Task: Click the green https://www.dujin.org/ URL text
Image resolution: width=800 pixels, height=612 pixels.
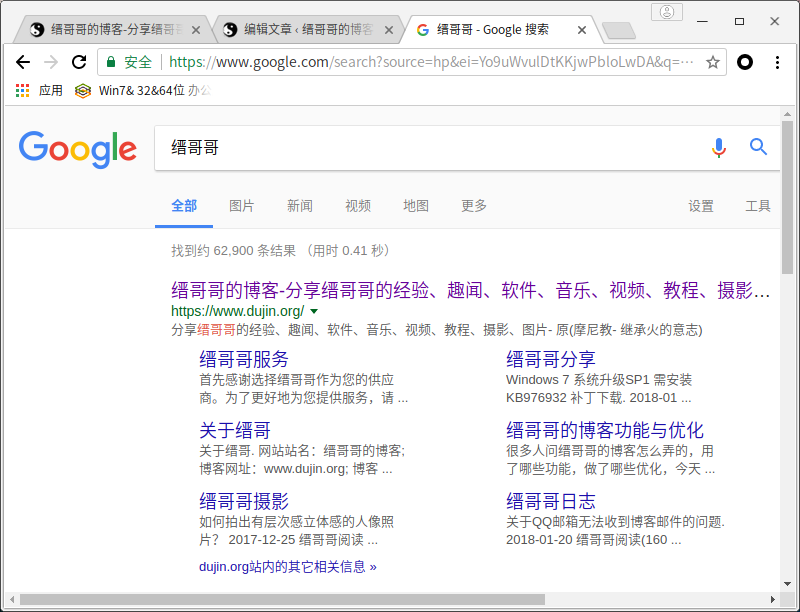Action: coord(238,311)
